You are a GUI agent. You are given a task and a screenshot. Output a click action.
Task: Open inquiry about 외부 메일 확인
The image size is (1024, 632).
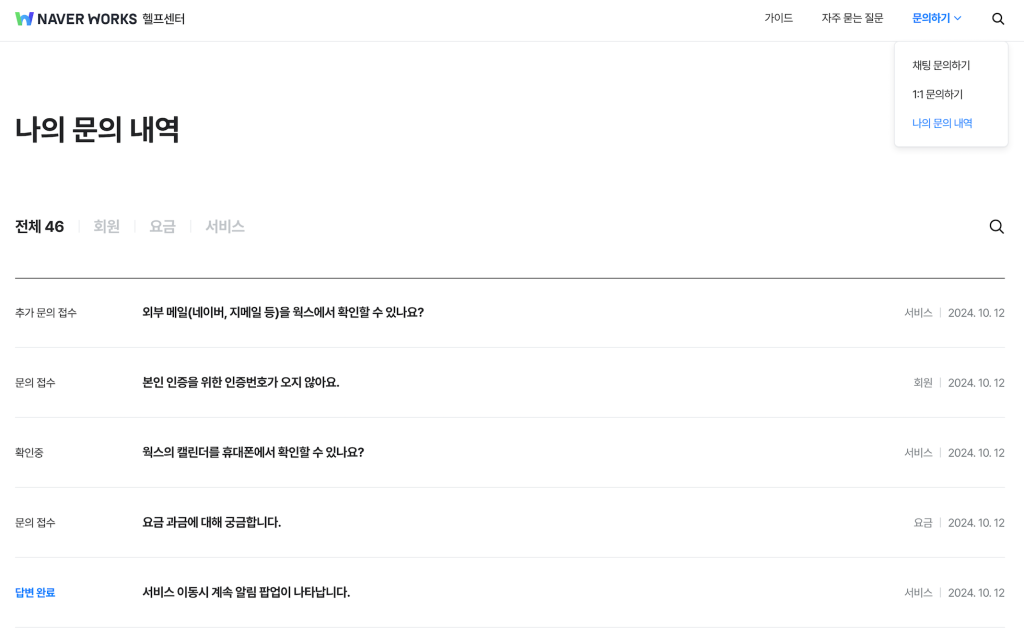click(x=283, y=313)
